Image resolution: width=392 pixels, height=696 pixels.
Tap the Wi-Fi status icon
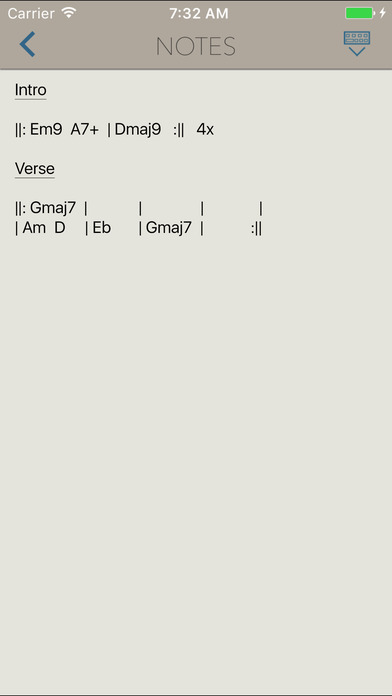(69, 13)
